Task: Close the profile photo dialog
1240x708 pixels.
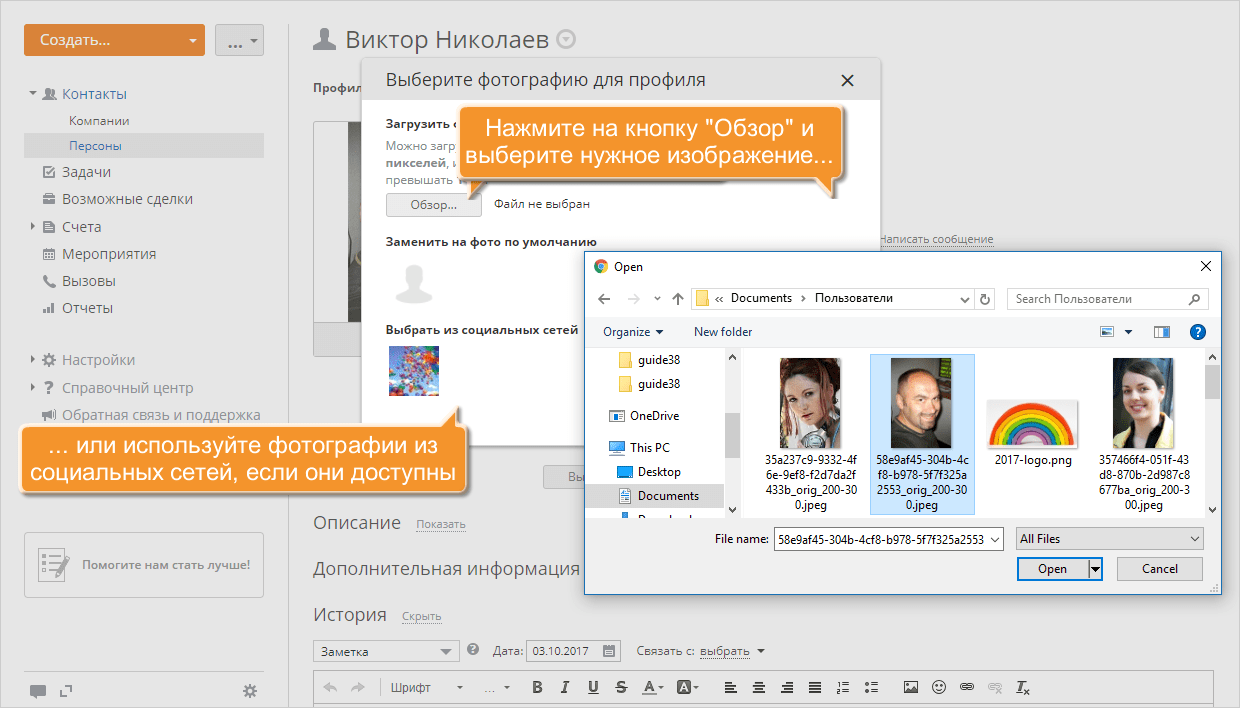Action: 847,81
